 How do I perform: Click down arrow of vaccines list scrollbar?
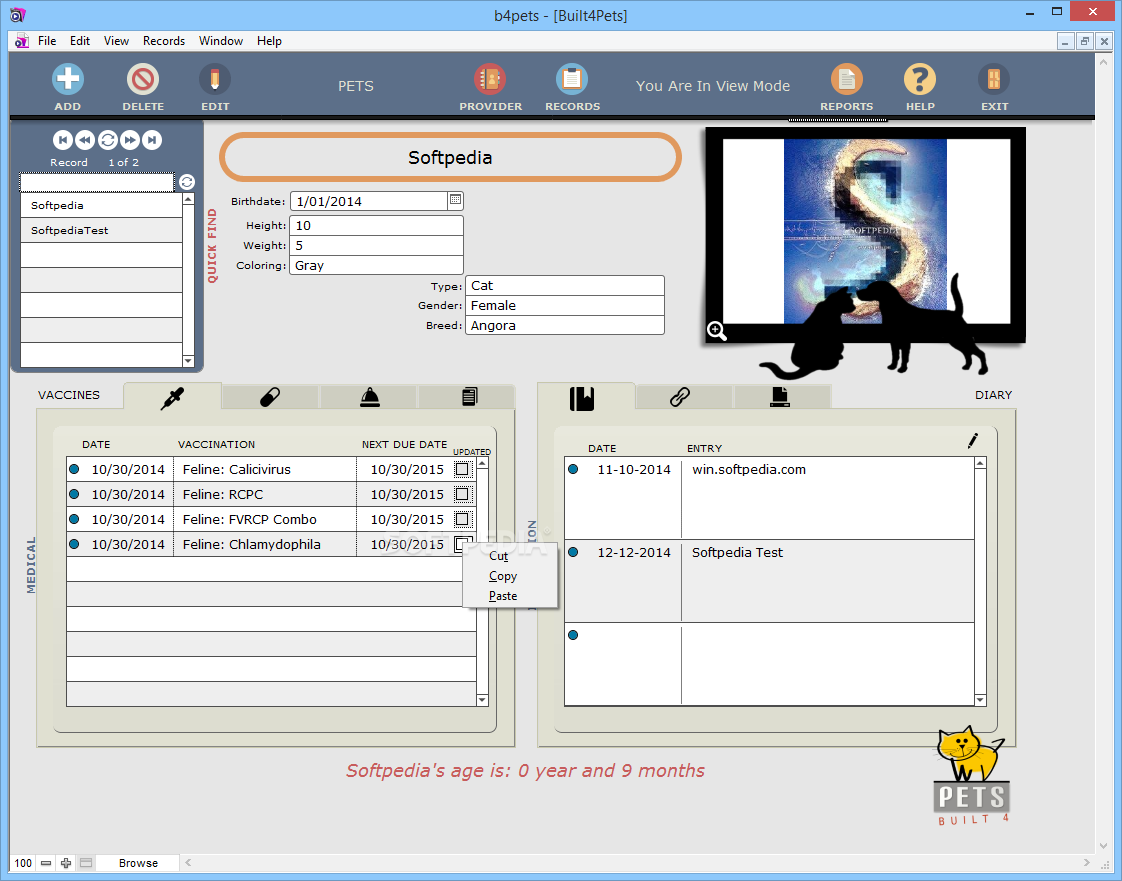click(482, 700)
